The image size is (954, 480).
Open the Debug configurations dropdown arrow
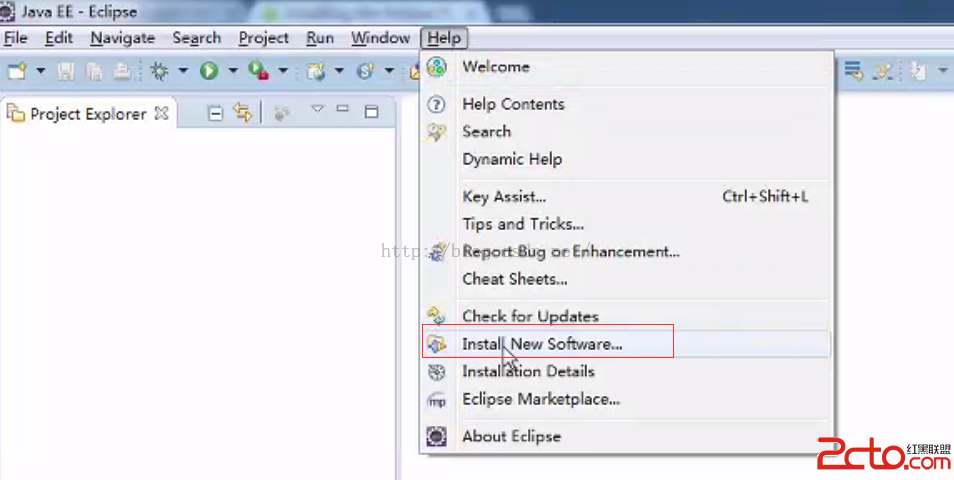[183, 71]
